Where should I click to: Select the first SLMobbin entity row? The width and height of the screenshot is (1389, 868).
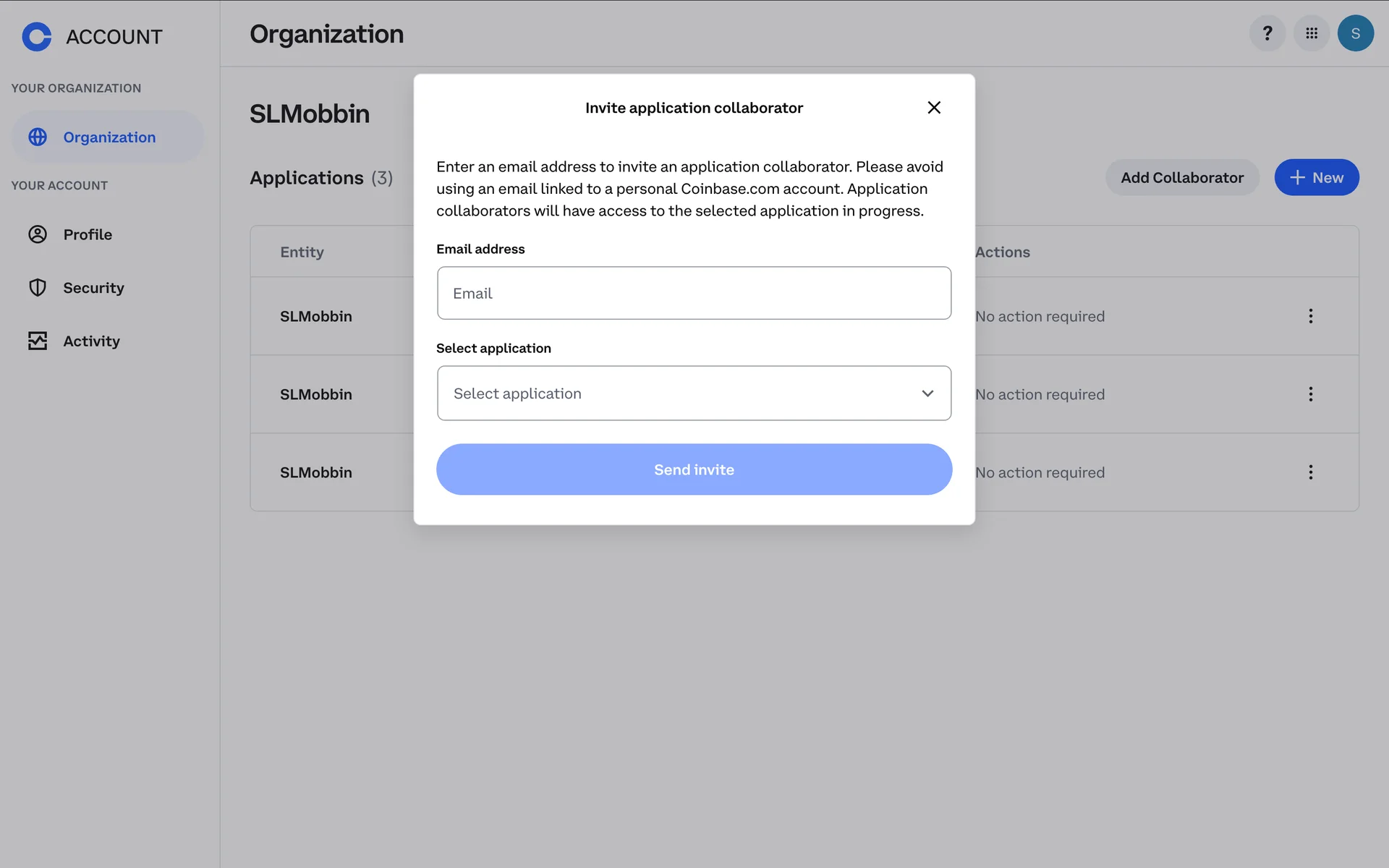click(316, 316)
